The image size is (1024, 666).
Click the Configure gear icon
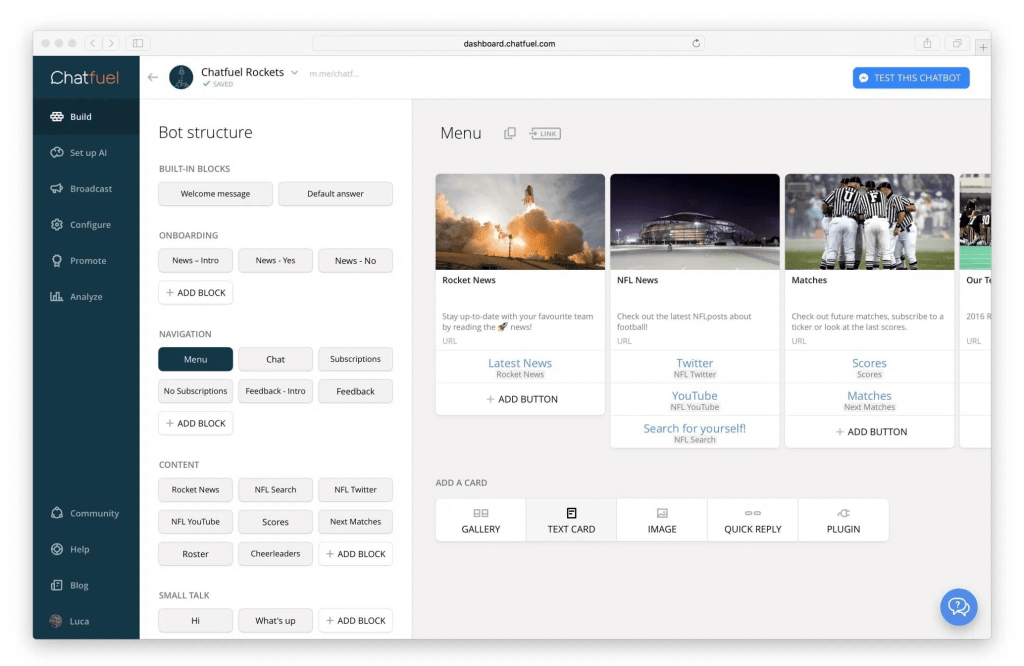pos(57,225)
